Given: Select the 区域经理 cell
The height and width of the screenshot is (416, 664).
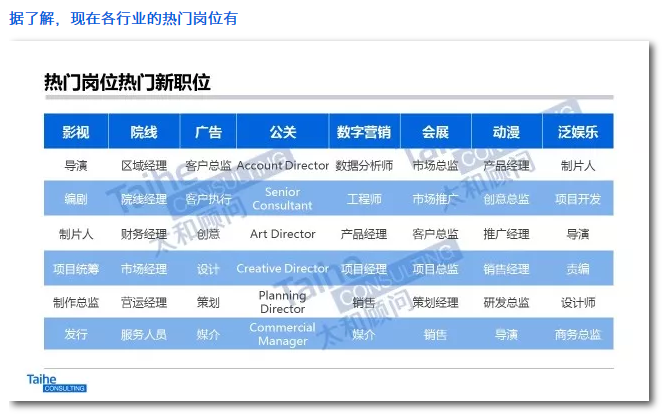Looking at the screenshot, I should pos(144,166).
